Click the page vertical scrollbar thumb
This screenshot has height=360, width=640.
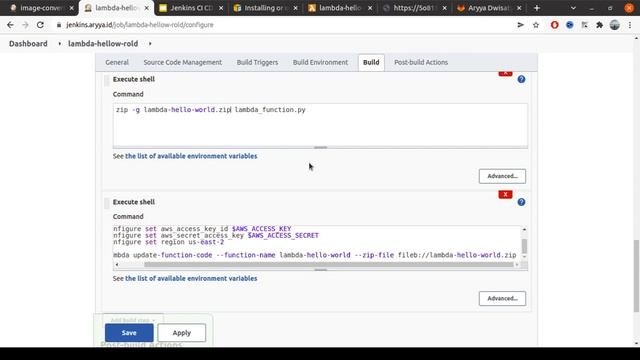tap(636, 276)
